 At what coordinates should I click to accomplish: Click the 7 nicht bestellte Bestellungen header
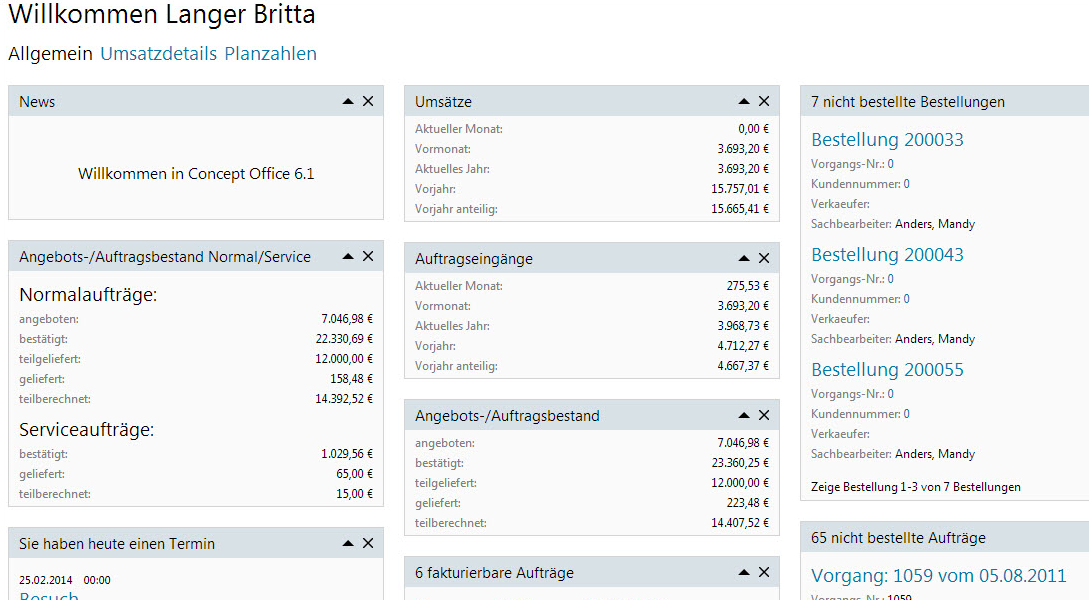tap(908, 102)
